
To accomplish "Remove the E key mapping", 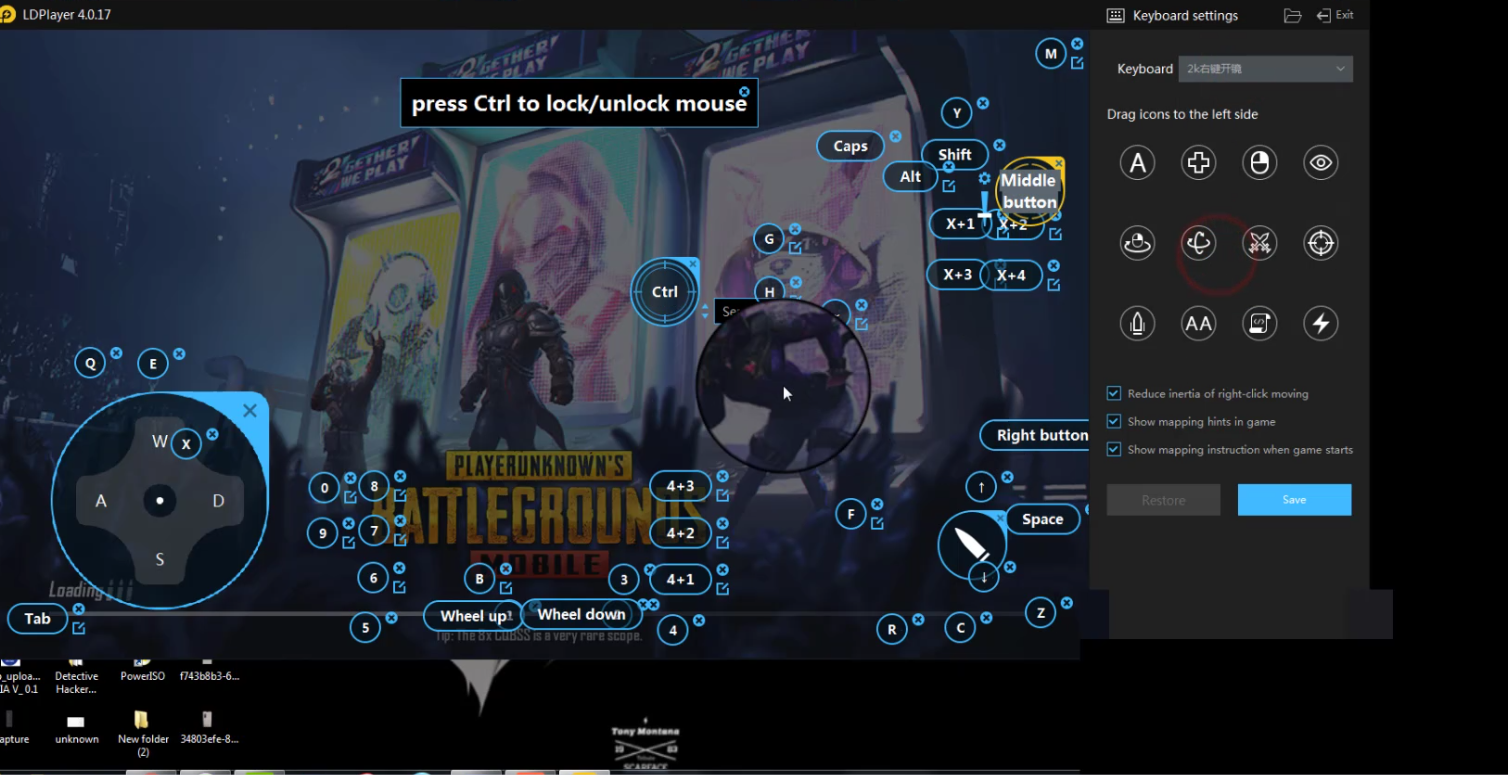I will tap(179, 354).
